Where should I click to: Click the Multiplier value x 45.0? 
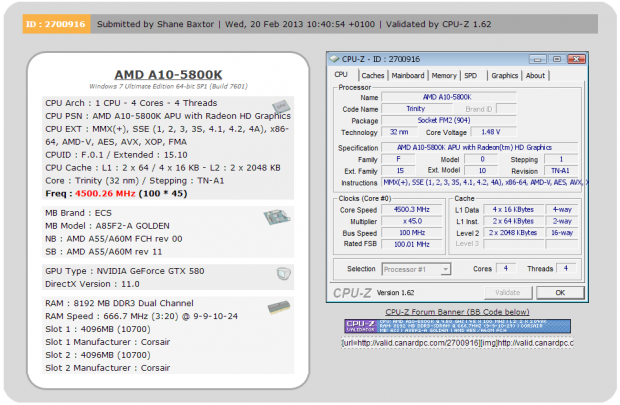[412, 221]
